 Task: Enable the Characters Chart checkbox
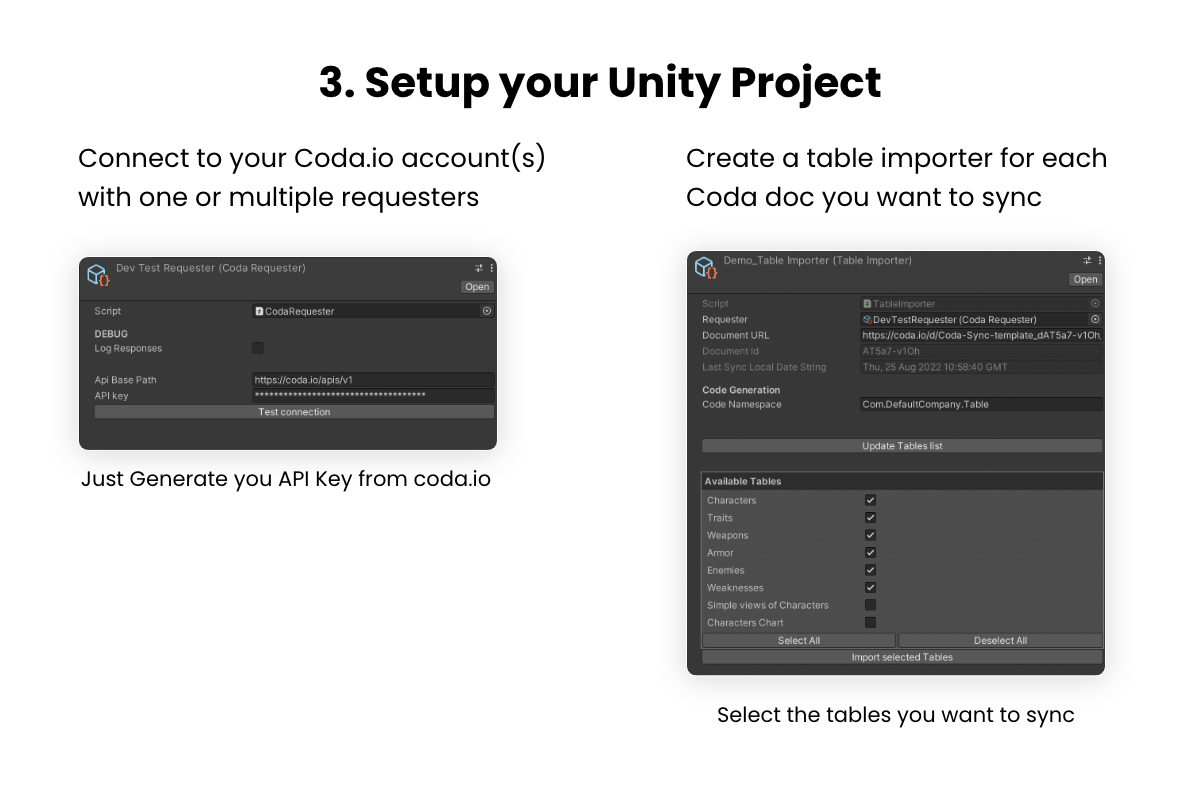(x=870, y=622)
